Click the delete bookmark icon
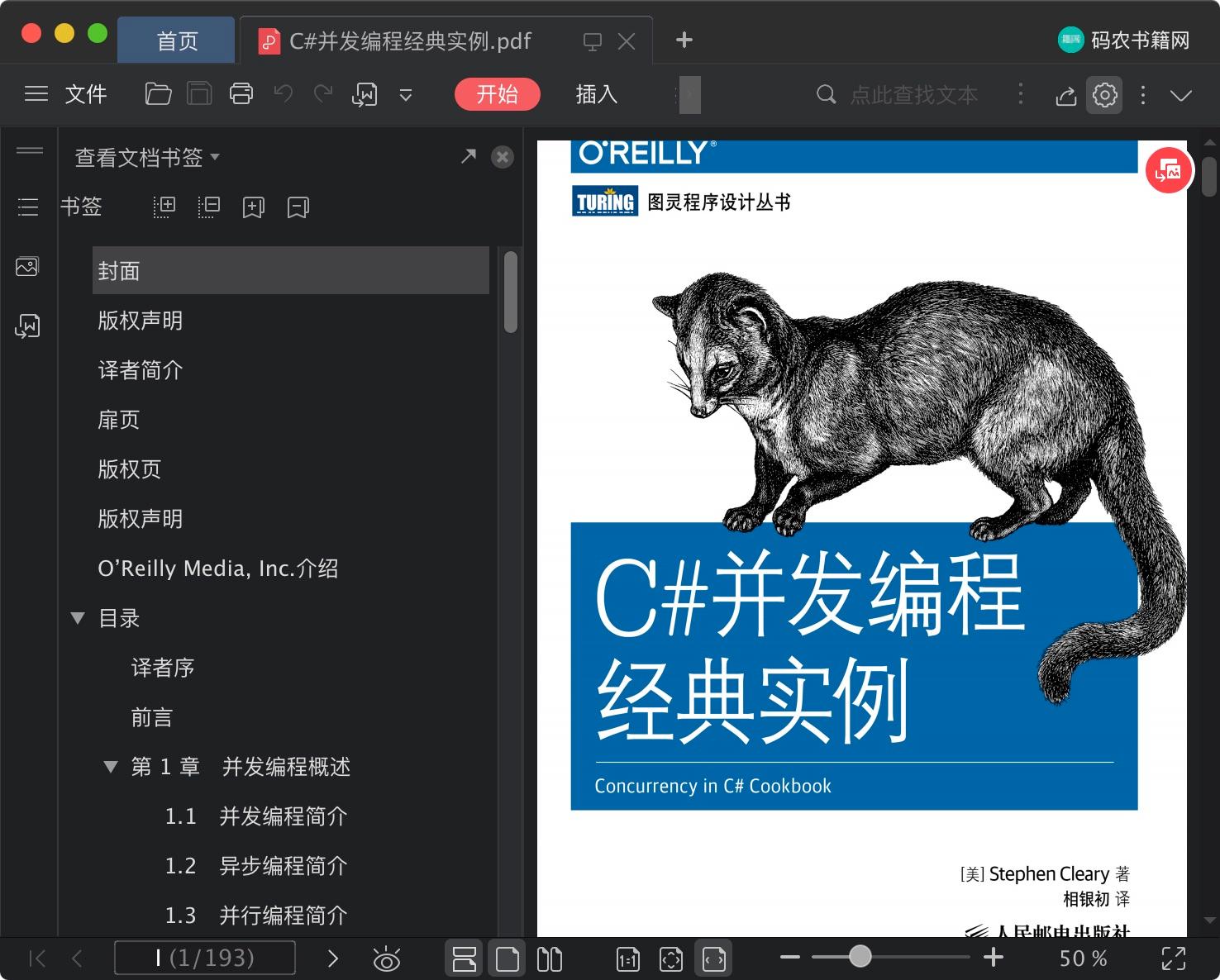 298,207
